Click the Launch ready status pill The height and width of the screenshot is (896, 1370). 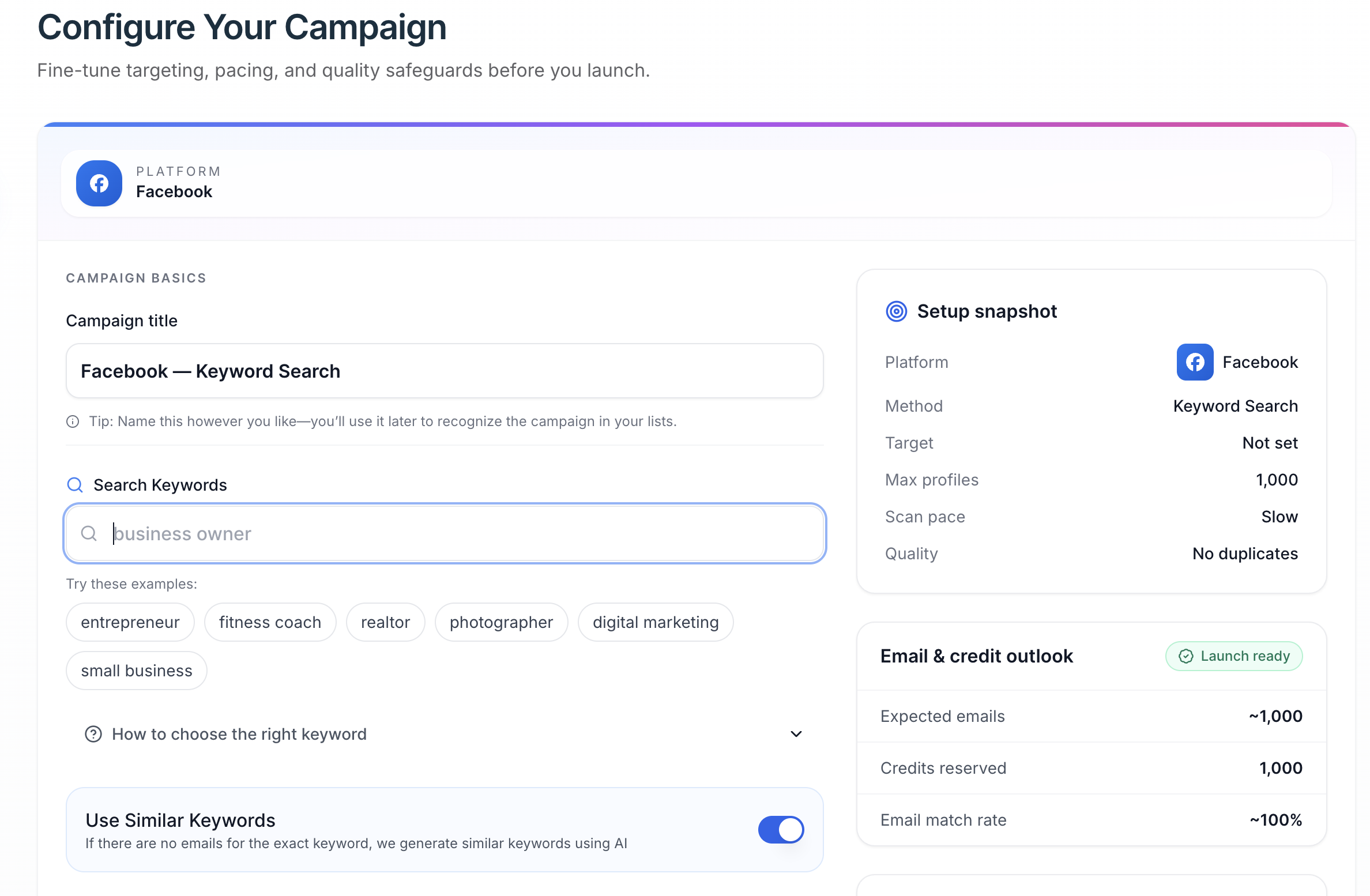pos(1233,656)
